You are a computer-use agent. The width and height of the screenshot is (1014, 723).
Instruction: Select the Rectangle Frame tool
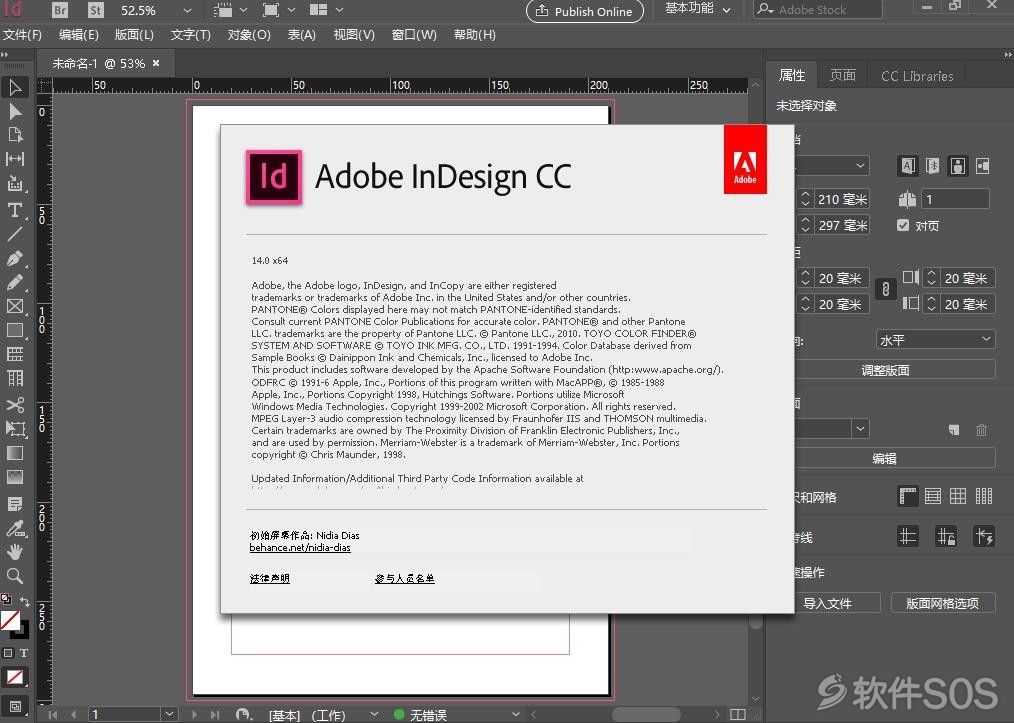click(15, 307)
